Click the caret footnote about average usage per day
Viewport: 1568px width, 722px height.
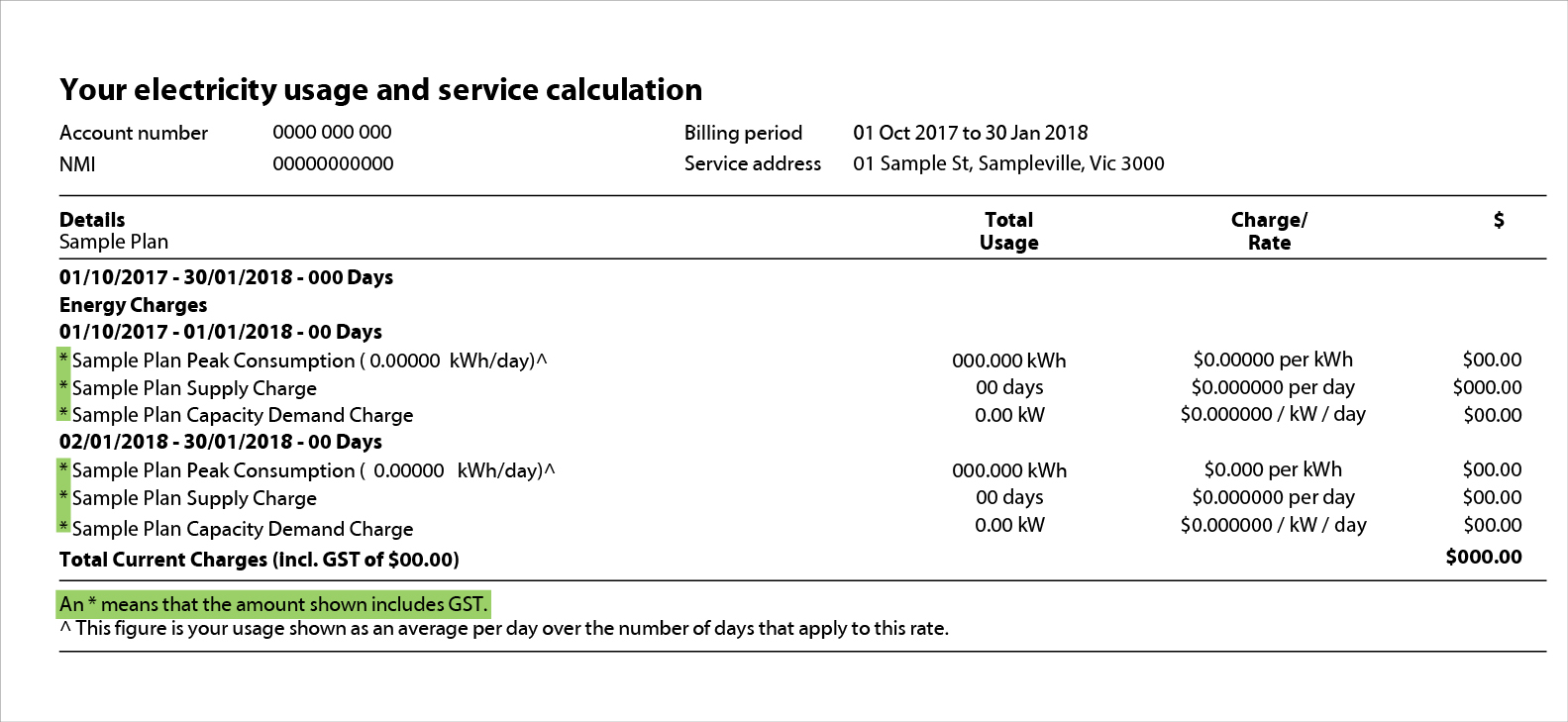(x=504, y=628)
